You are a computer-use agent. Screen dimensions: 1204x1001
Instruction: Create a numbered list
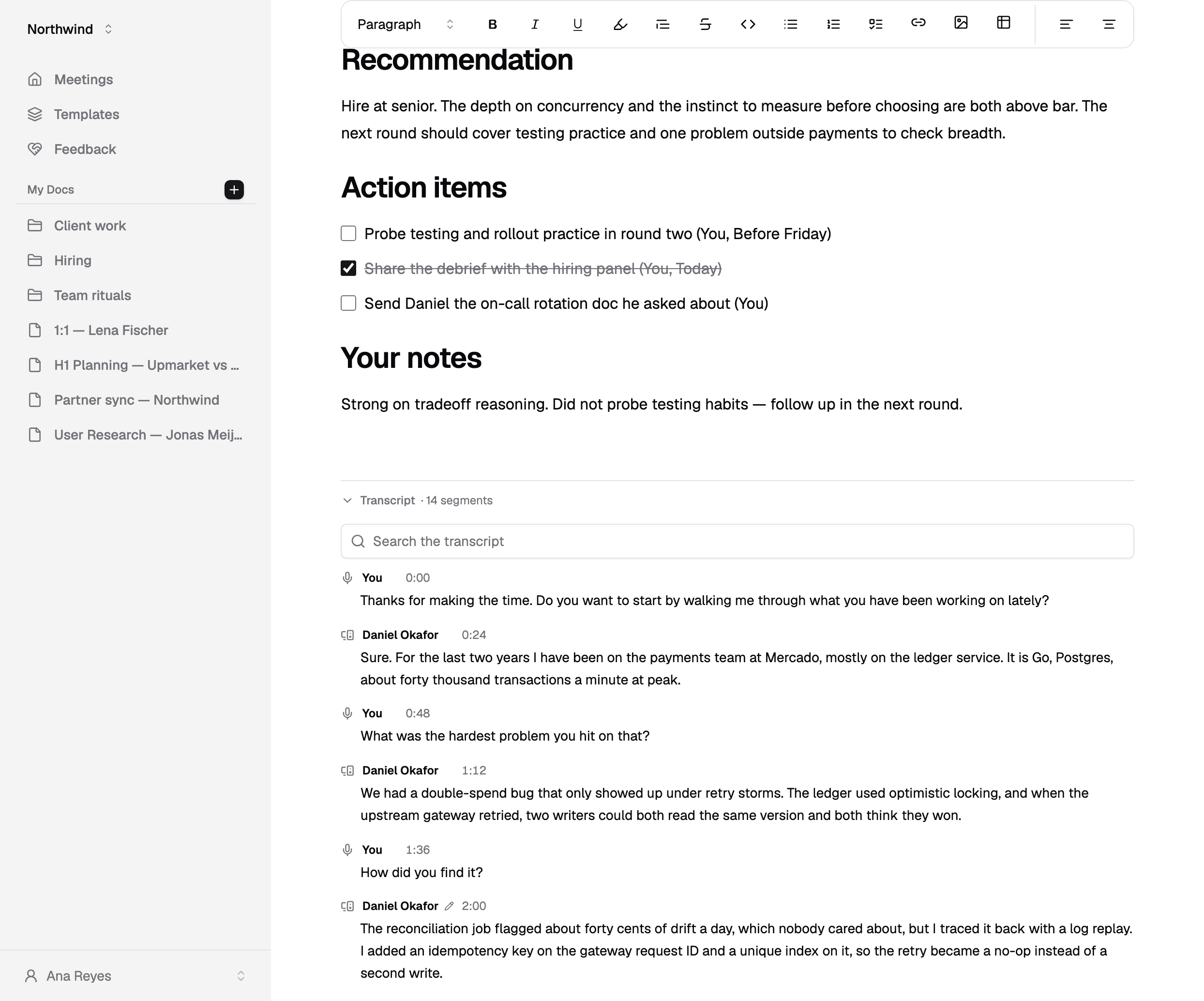[833, 24]
